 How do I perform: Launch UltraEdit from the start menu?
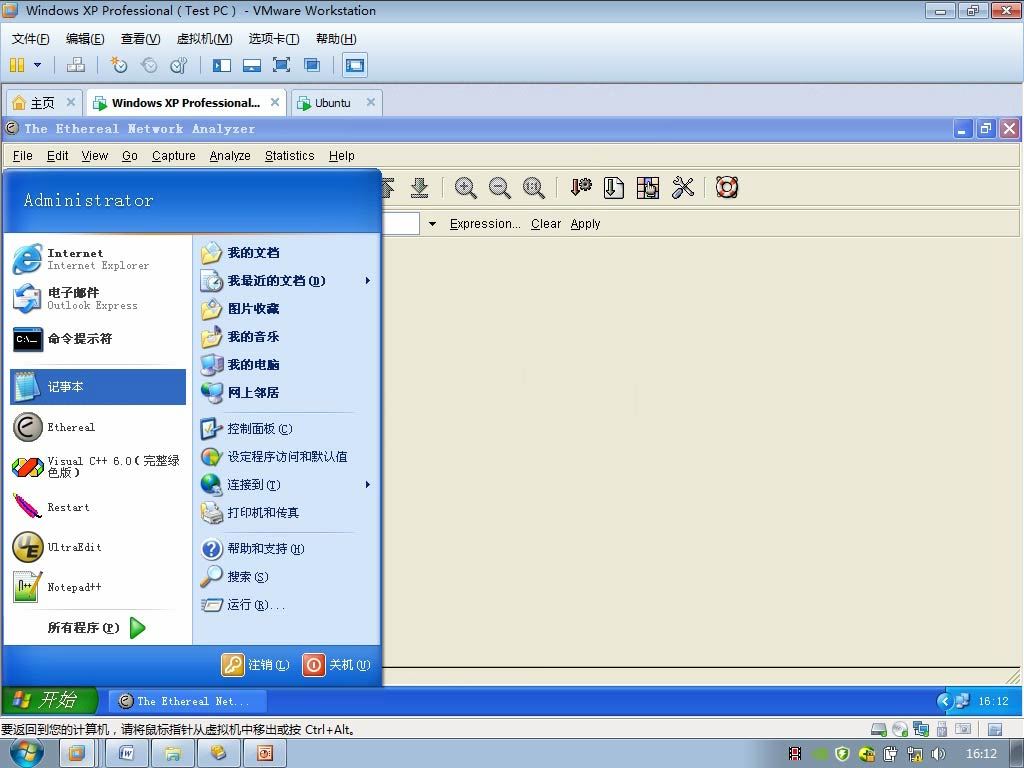click(98, 547)
